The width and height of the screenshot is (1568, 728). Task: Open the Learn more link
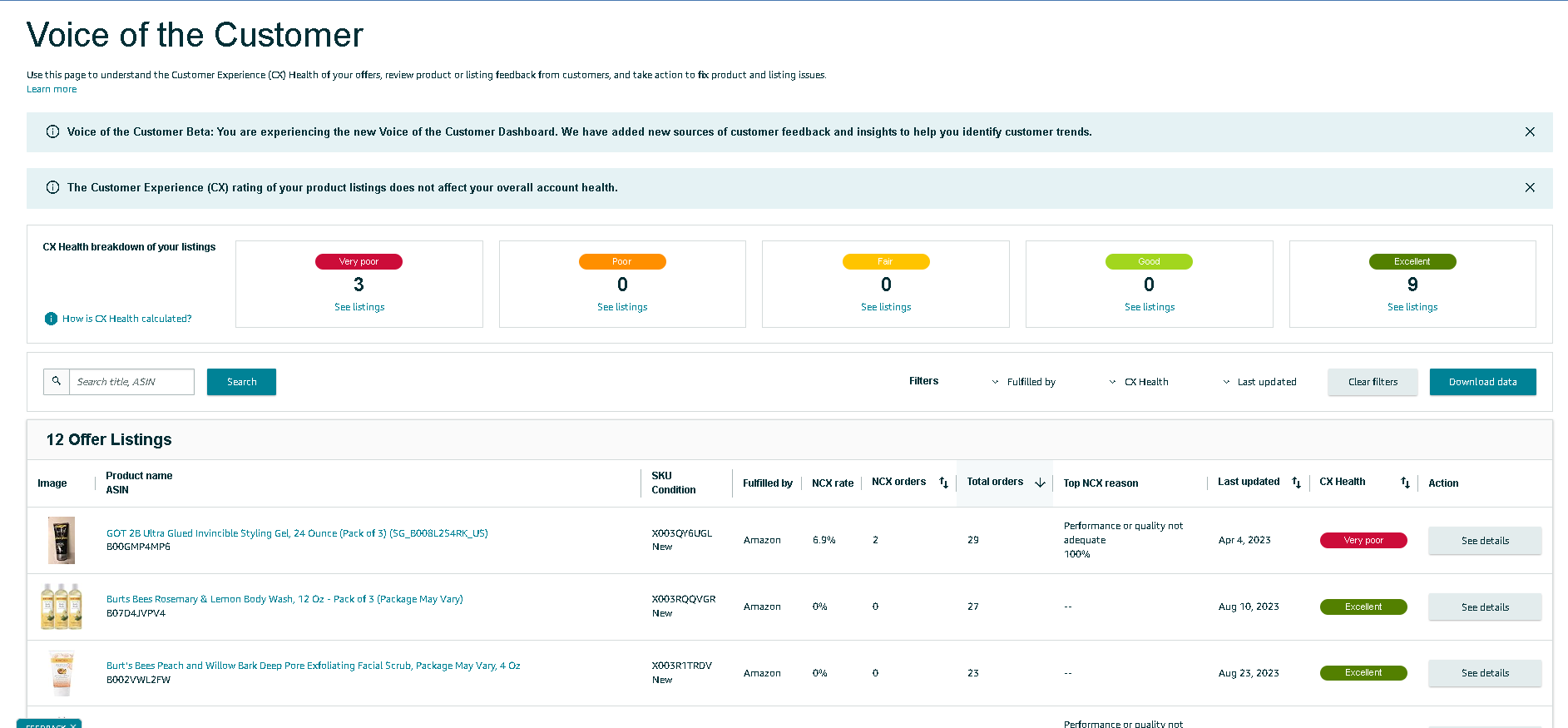click(x=52, y=89)
